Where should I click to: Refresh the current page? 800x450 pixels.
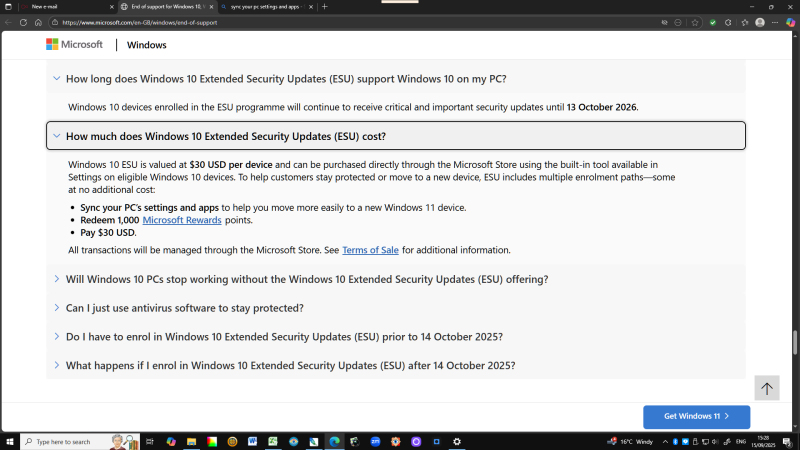coord(23,21)
